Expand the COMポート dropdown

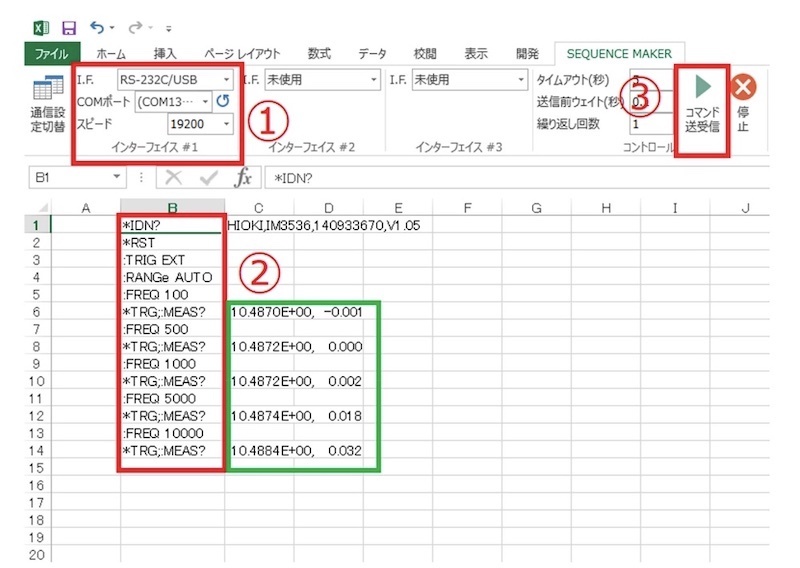point(173,102)
